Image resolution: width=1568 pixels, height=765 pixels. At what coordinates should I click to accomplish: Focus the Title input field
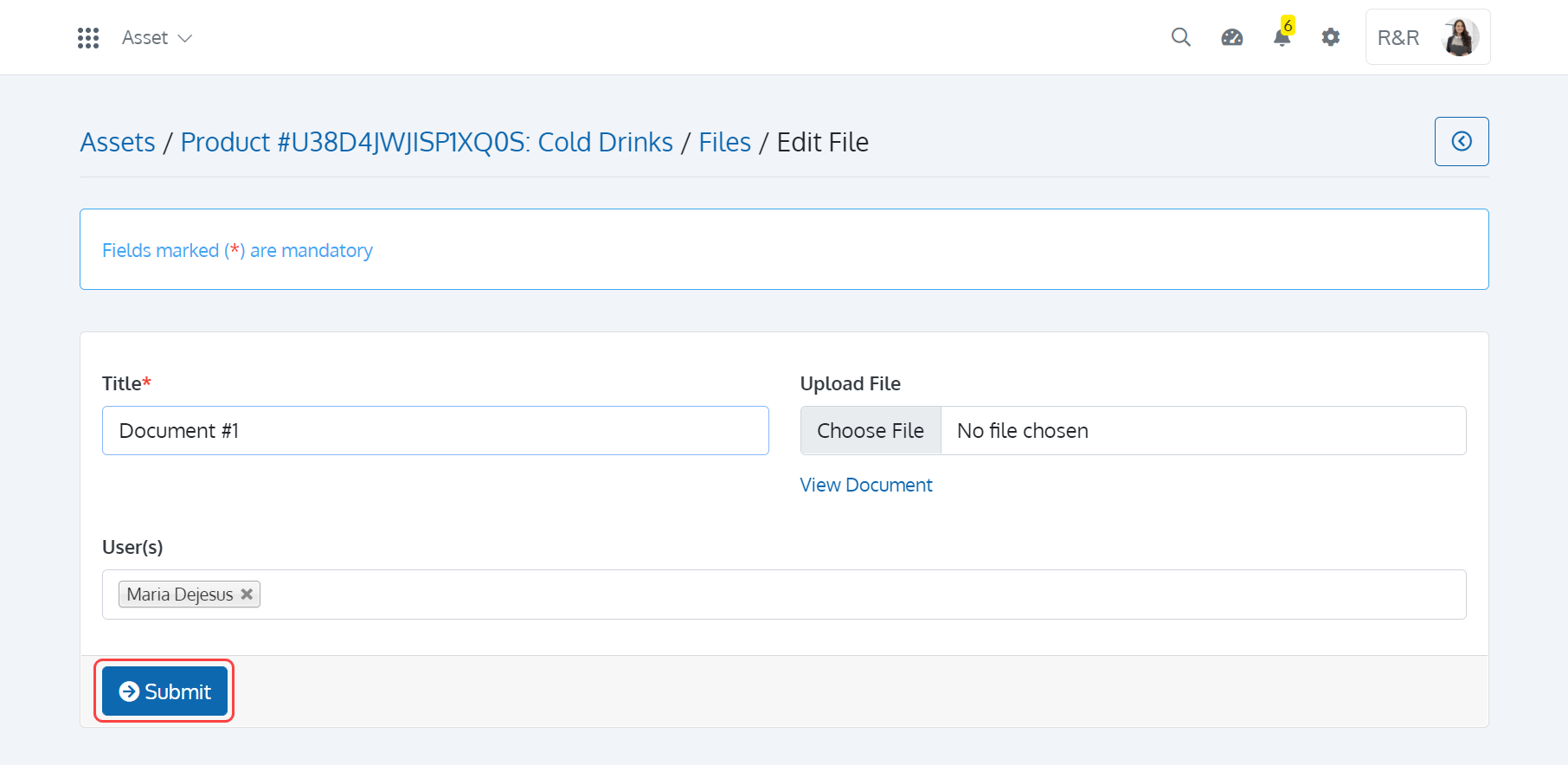point(435,431)
